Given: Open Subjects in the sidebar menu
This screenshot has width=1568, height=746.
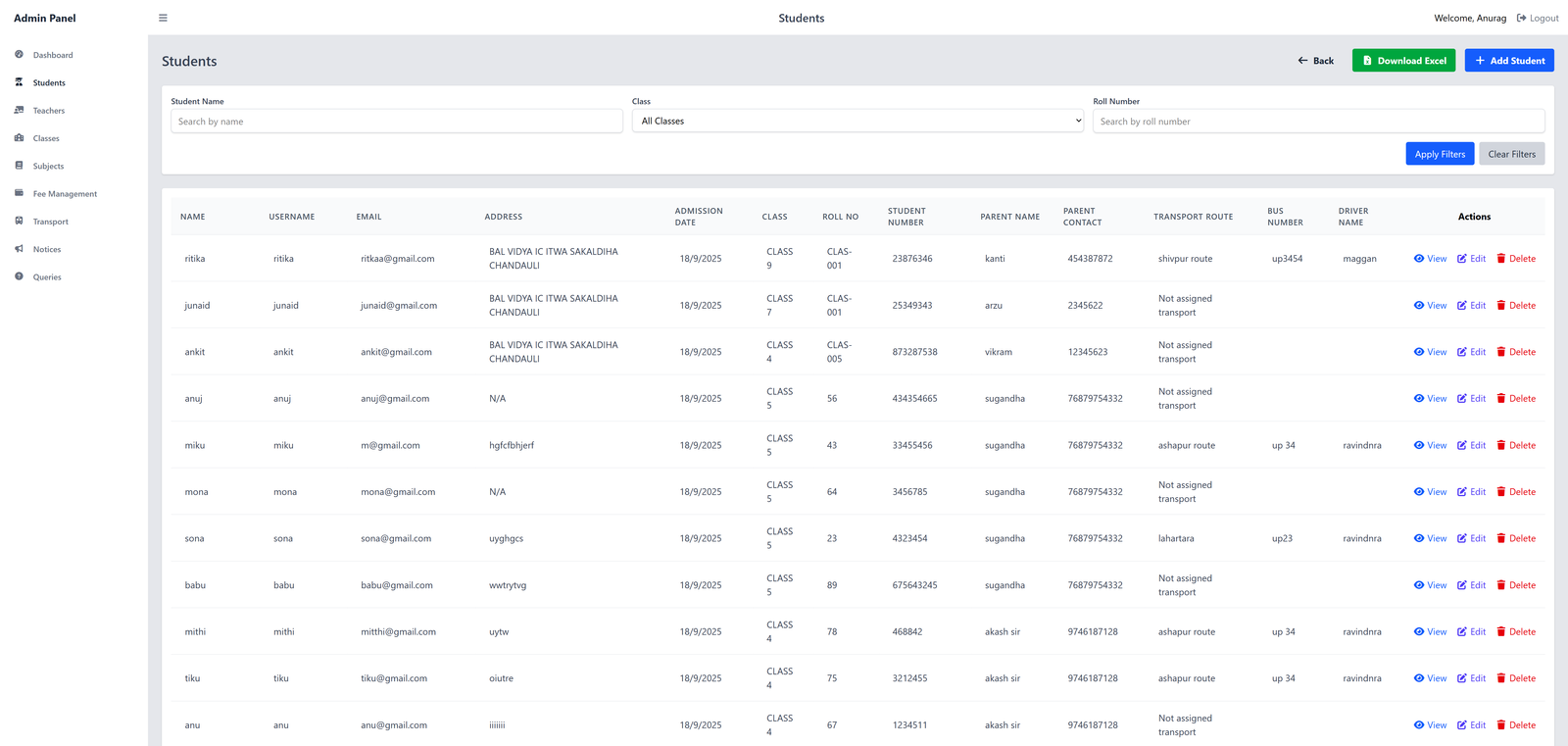Looking at the screenshot, I should click(48, 167).
